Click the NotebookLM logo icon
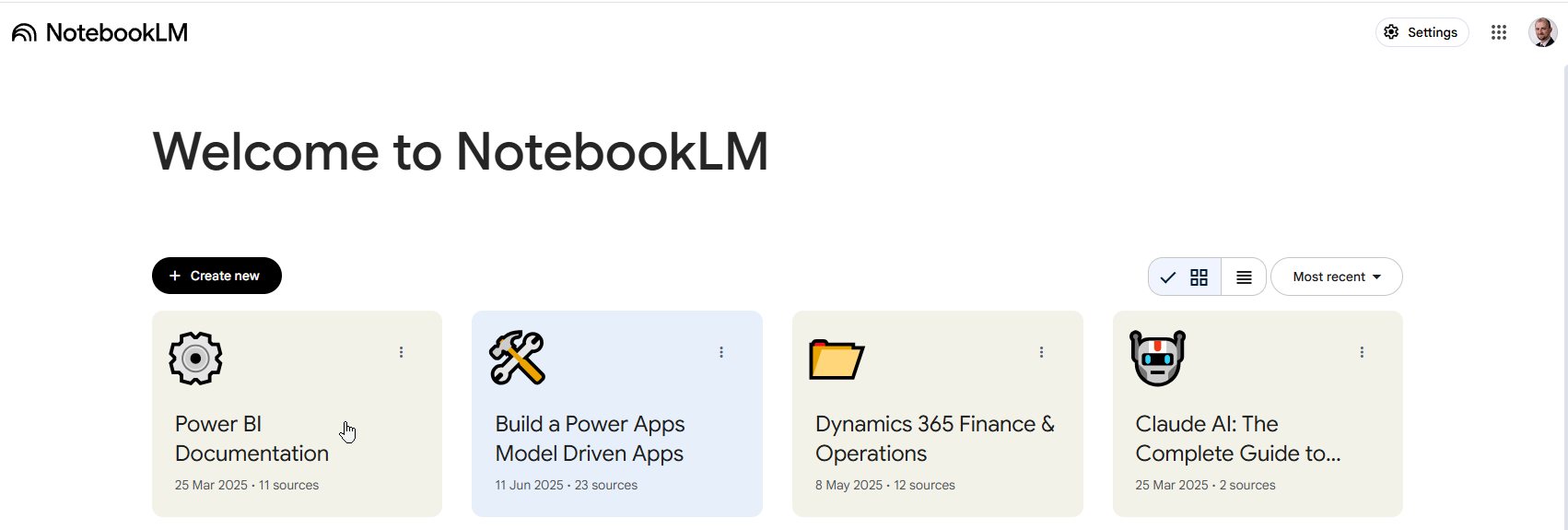1568x530 pixels. pos(24,32)
